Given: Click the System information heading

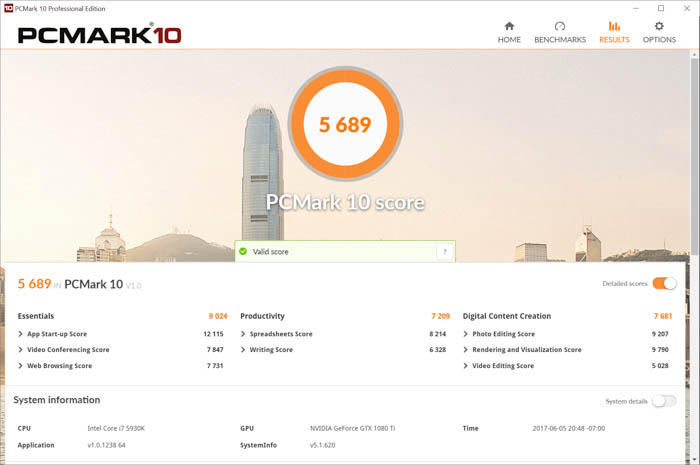Looking at the screenshot, I should pos(57,400).
